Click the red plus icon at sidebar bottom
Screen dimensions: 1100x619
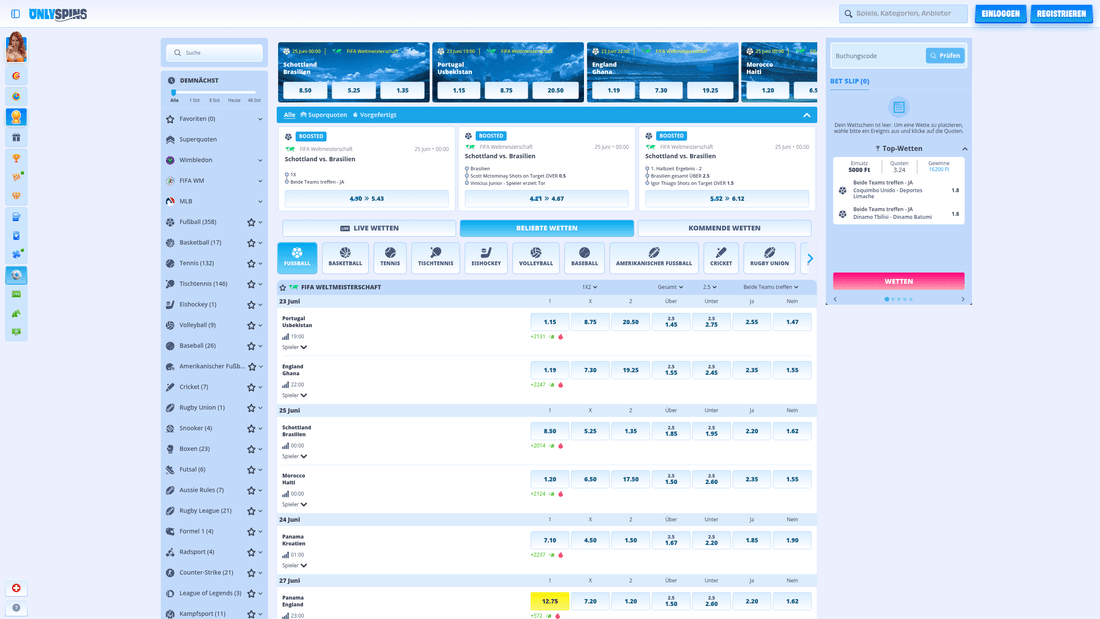16,588
